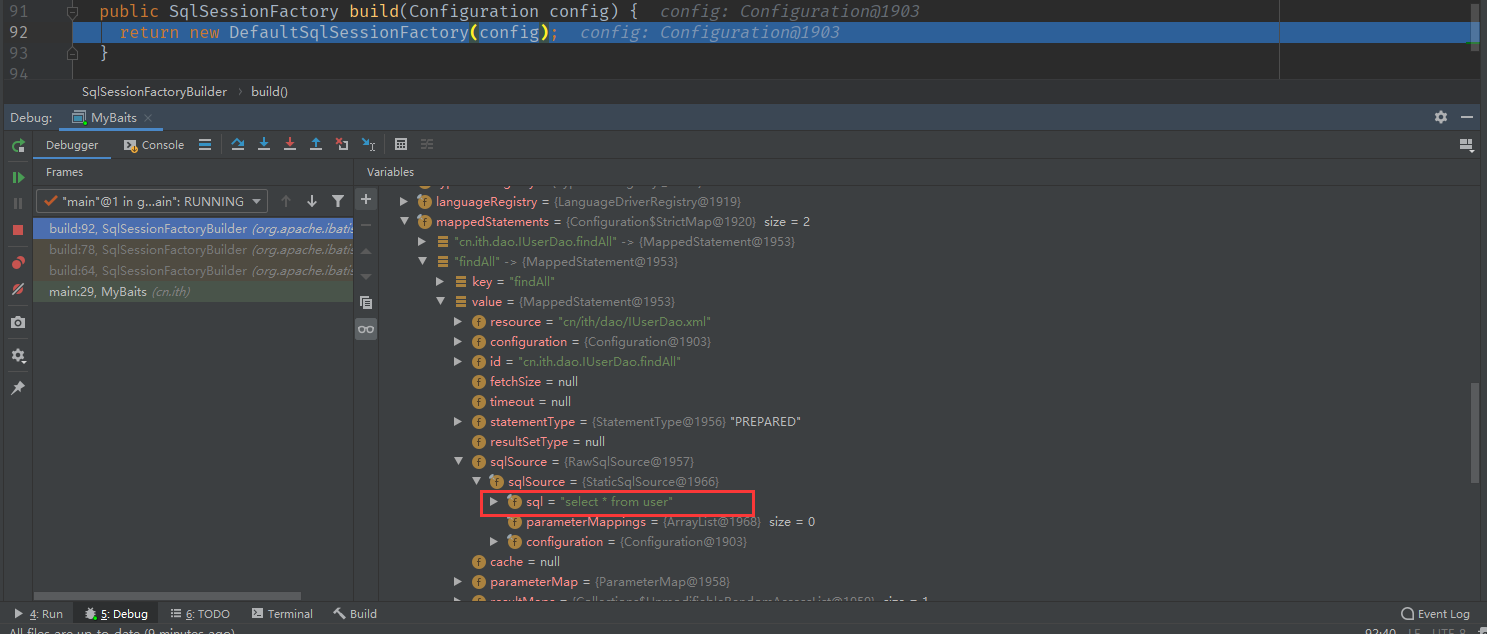Select next frame down arrow
This screenshot has width=1487, height=634.
[312, 201]
